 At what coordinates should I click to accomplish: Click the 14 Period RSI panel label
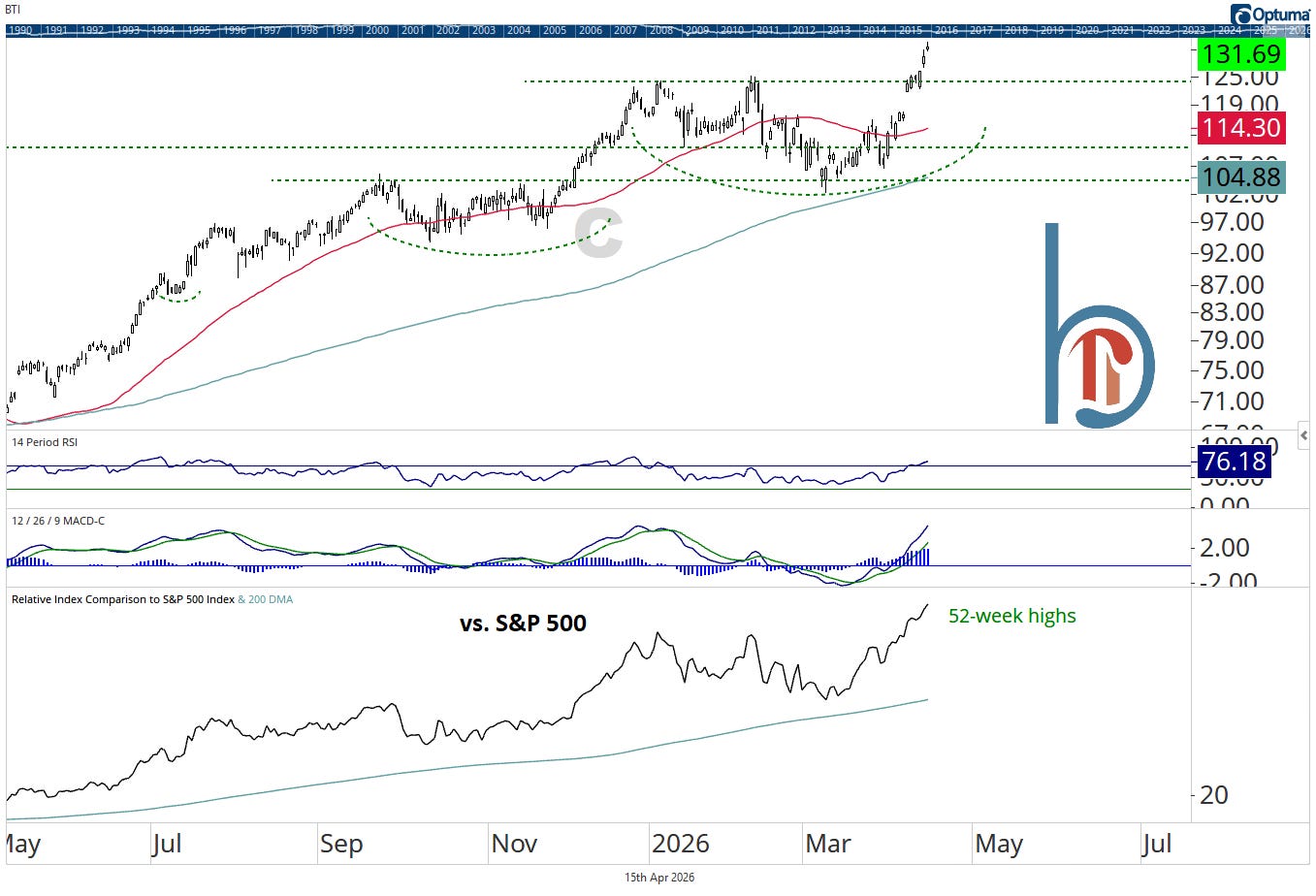[x=45, y=442]
